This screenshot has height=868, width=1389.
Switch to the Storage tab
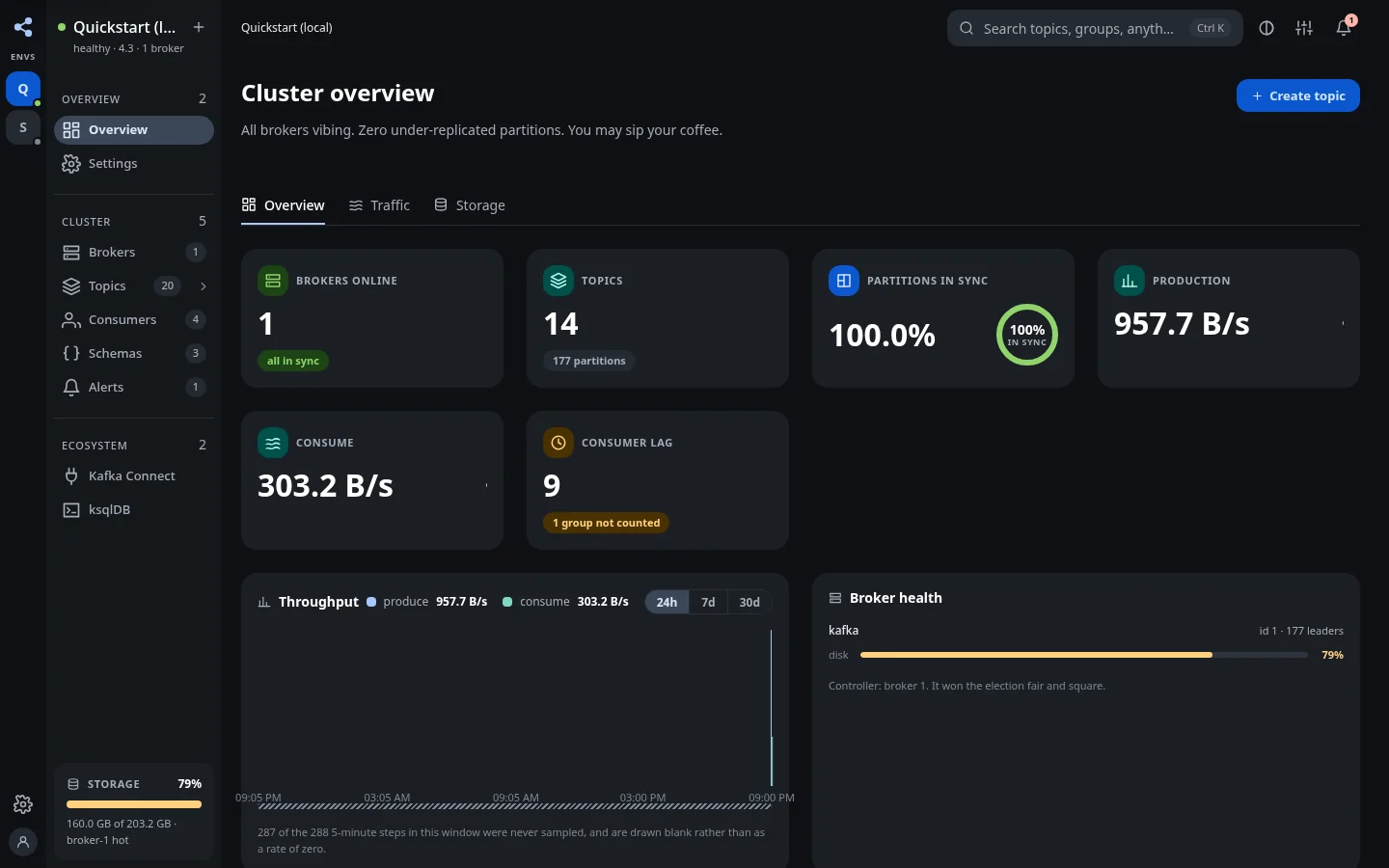pos(470,205)
